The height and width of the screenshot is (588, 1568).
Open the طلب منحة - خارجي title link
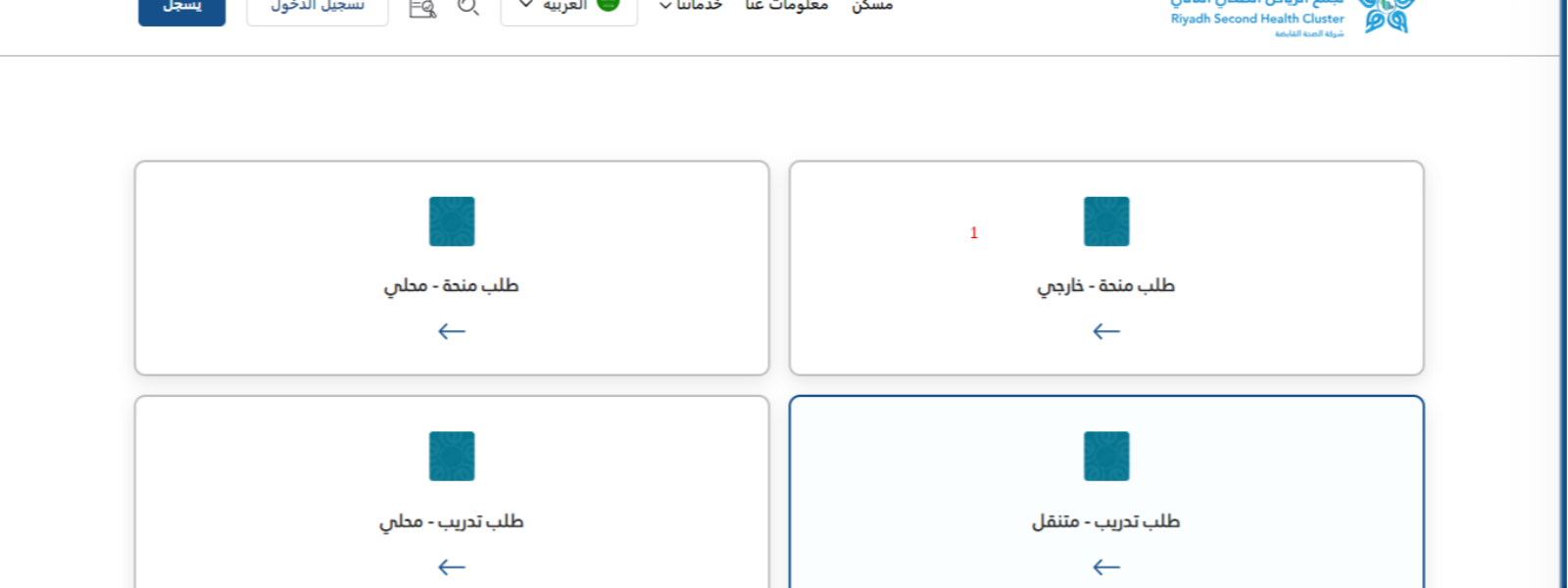(1105, 285)
